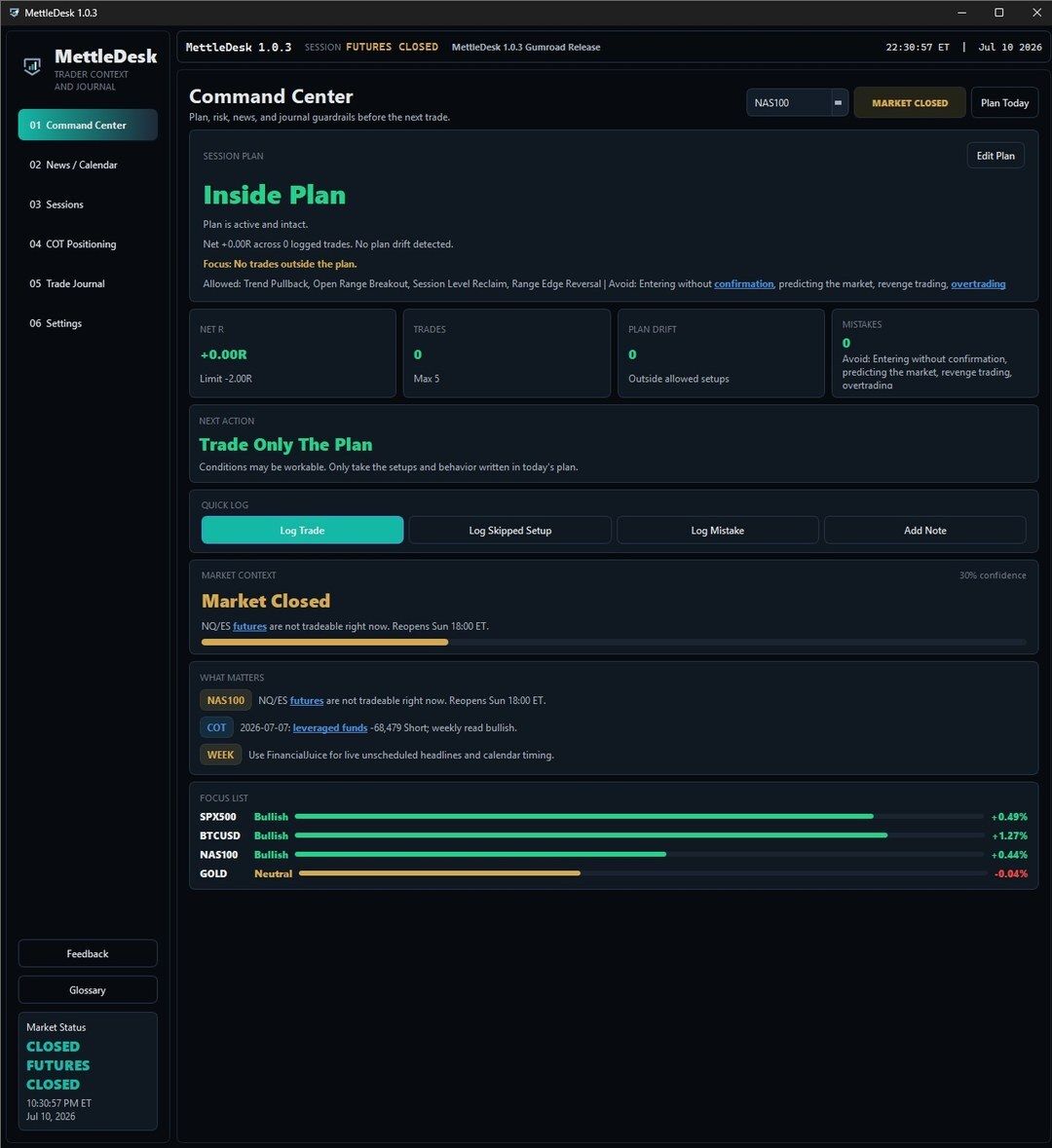Open the Sessions page
This screenshot has width=1052, height=1148.
point(87,204)
